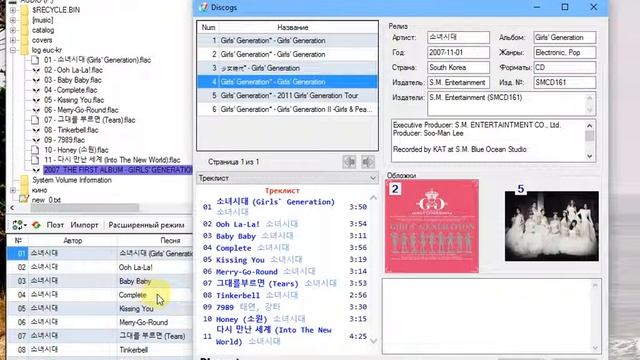The width and height of the screenshot is (640, 360).
Task: Click the catalog folder icon
Action: click(x=24, y=30)
